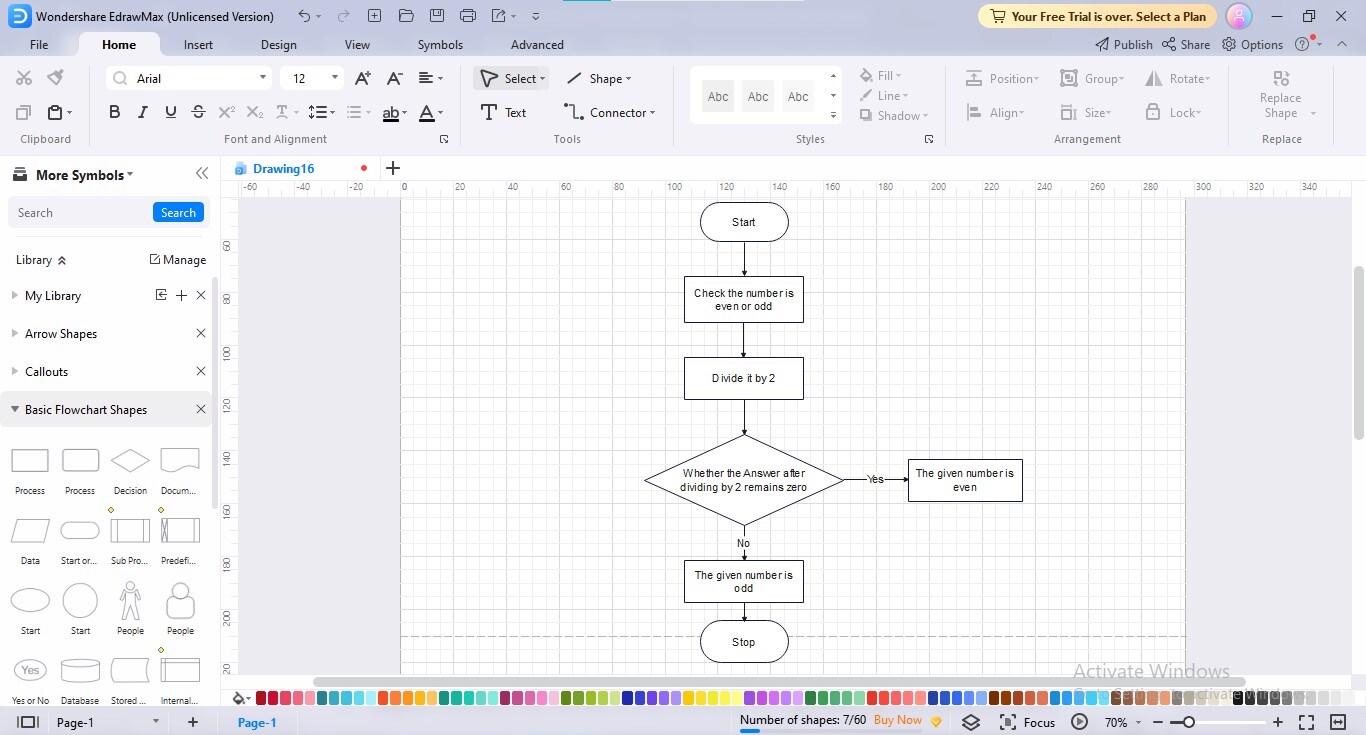Viewport: 1366px width, 735px height.
Task: Select the Decision shape in Basic Flowchart Shapes
Action: click(x=129, y=462)
